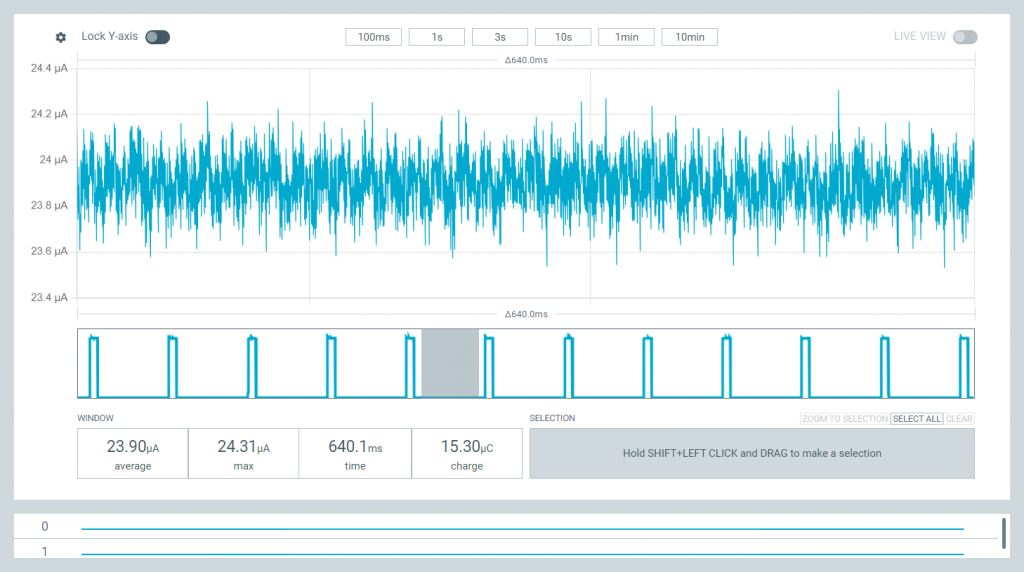Click last pulse in overview minimap
Image resolution: width=1024 pixels, height=572 pixels.
click(964, 366)
